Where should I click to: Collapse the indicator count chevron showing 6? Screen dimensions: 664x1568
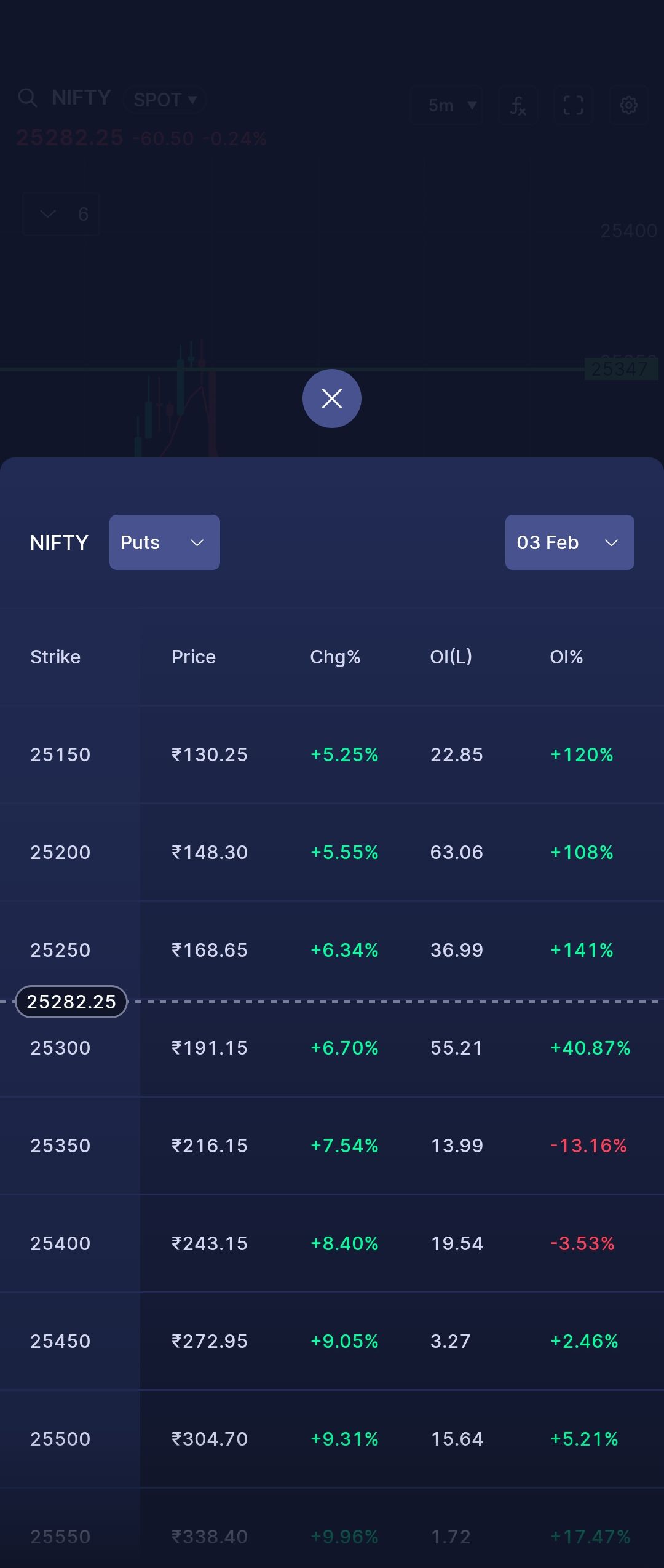[61, 214]
